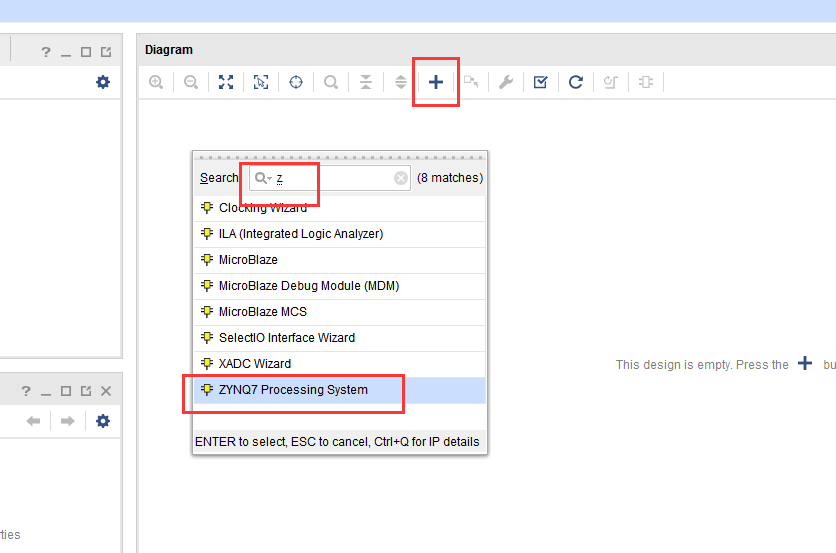Open settings gear in upper left panel
The image size is (836, 553).
click(x=103, y=82)
